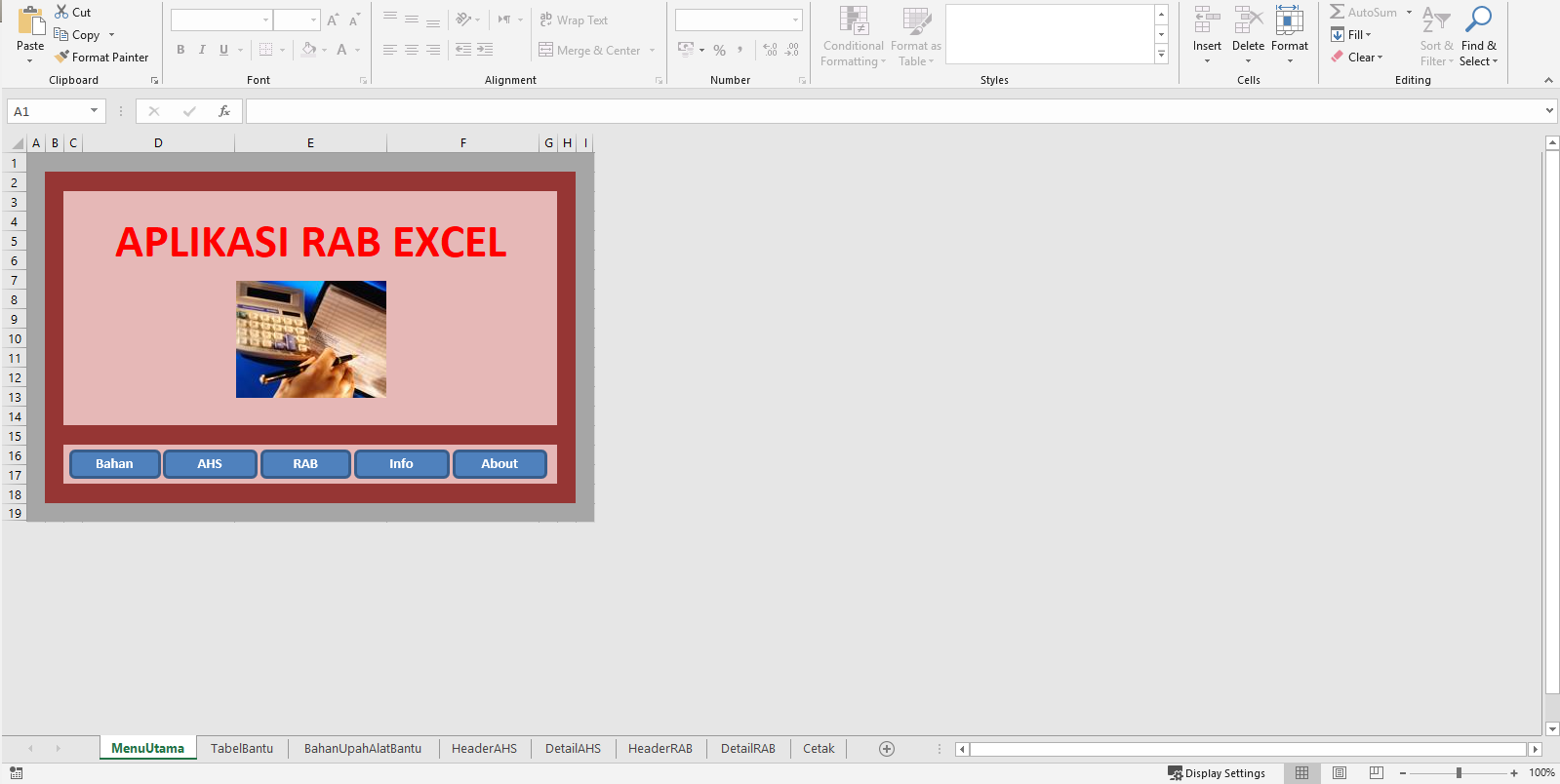Click AutoSum
The width and height of the screenshot is (1560, 784).
click(x=1364, y=13)
